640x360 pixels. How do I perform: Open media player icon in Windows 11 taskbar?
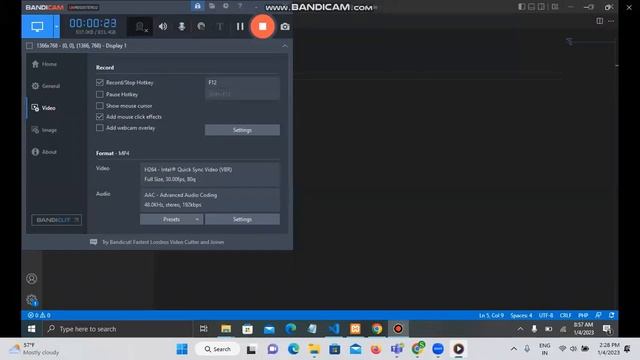458,349
